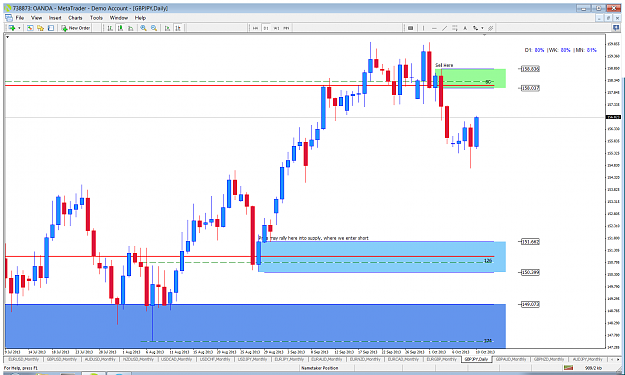Select the D1 timeframe button
The width and height of the screenshot is (625, 375).
click(x=266, y=28)
